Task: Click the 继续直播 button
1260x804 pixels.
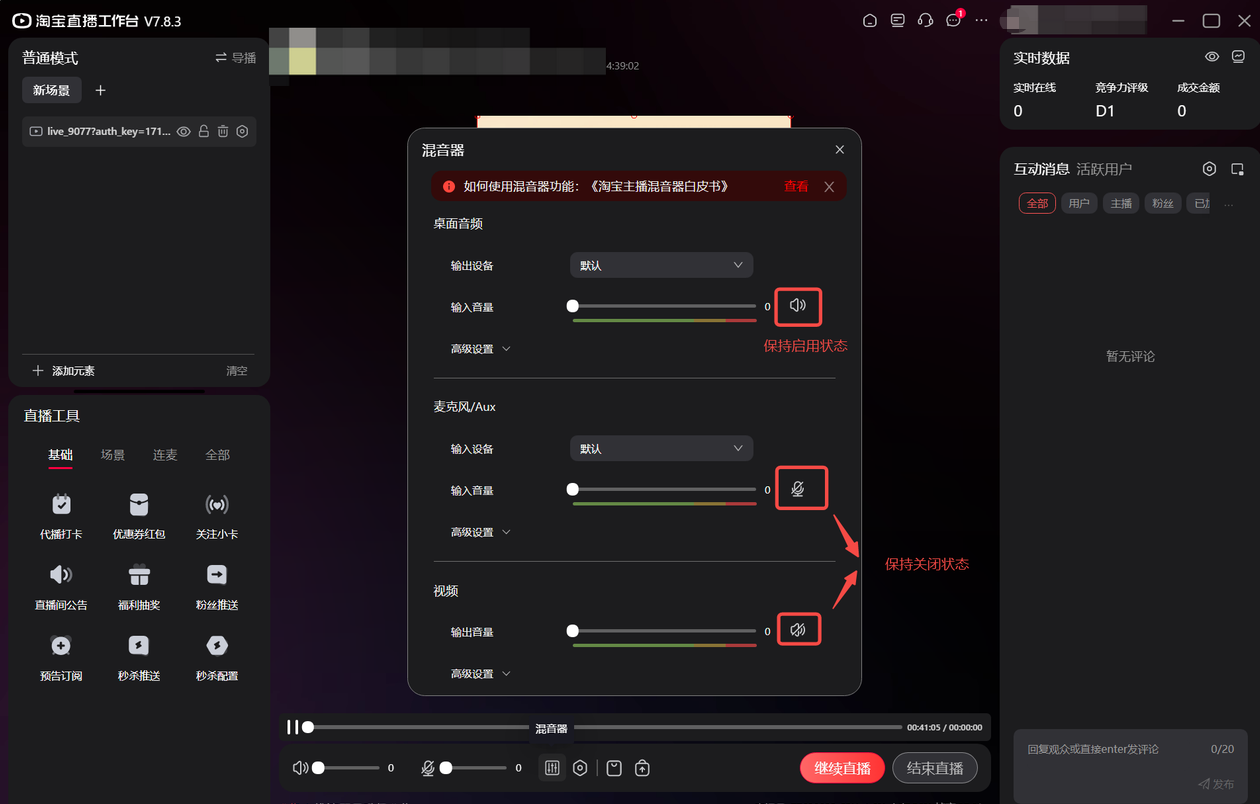Action: tap(842, 768)
